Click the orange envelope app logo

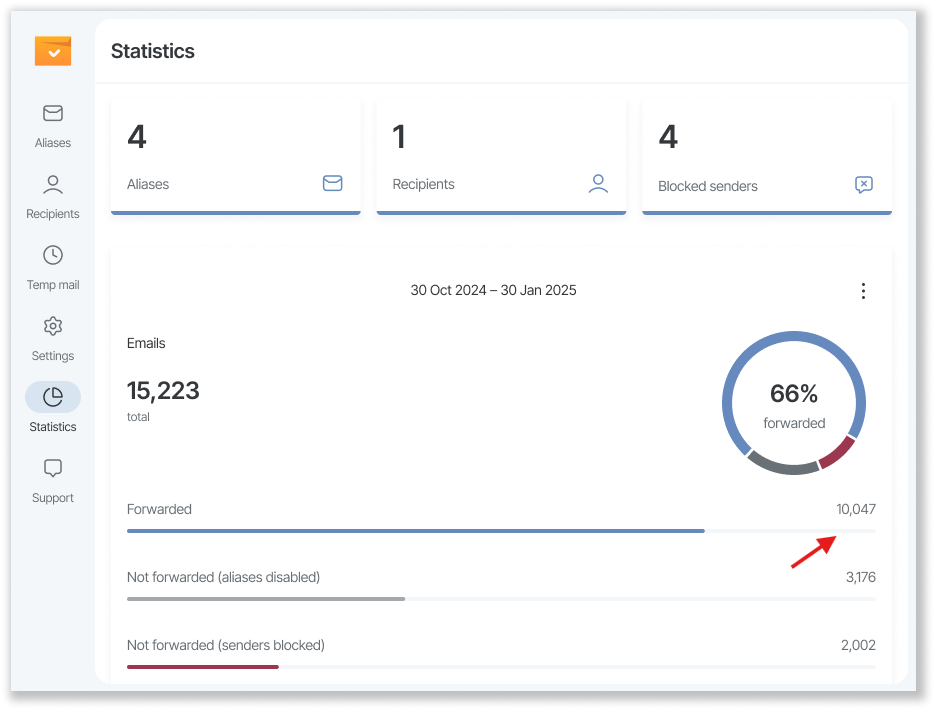53,51
